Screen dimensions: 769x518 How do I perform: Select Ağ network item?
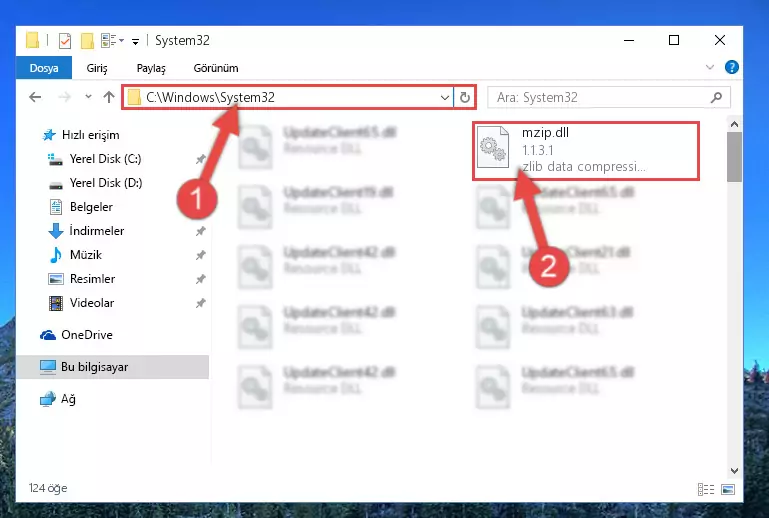(68, 399)
